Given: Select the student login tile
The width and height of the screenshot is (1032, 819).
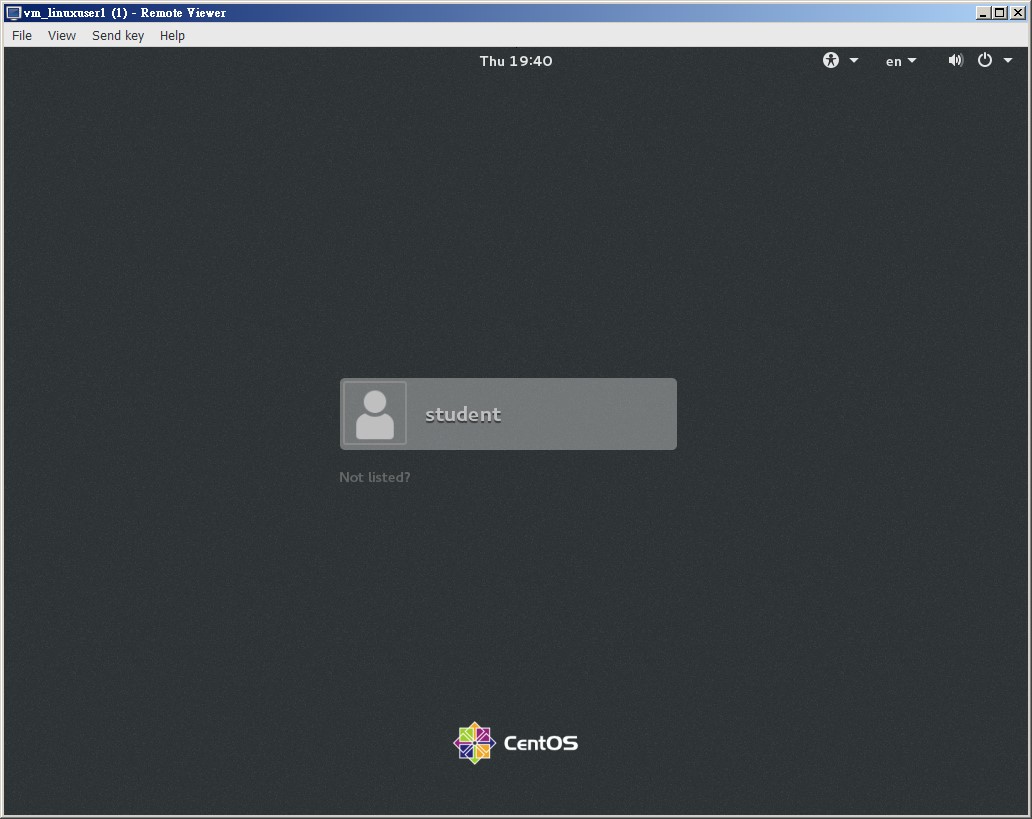Looking at the screenshot, I should (x=508, y=413).
